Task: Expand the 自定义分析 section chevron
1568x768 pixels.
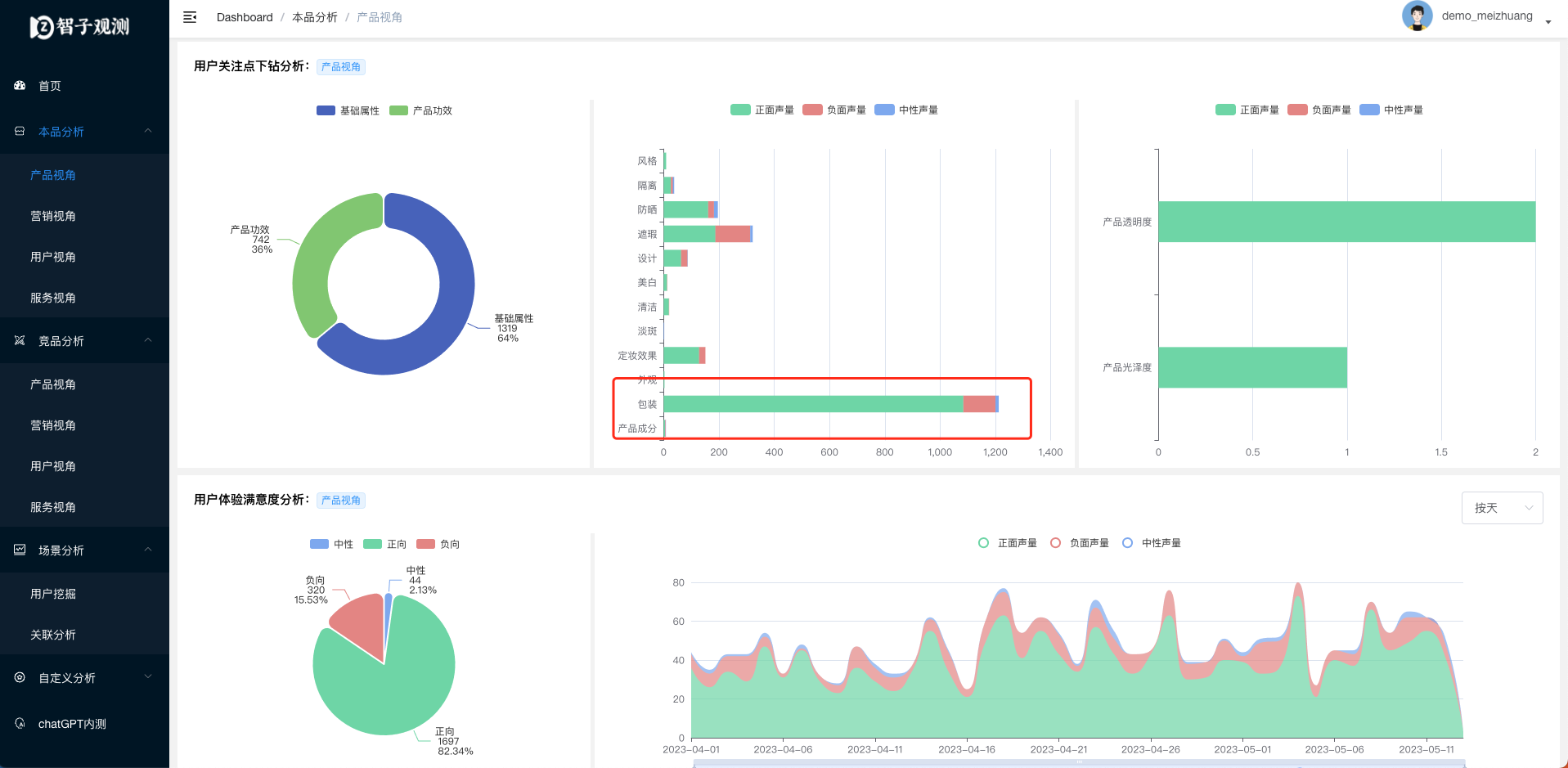Action: coord(148,677)
